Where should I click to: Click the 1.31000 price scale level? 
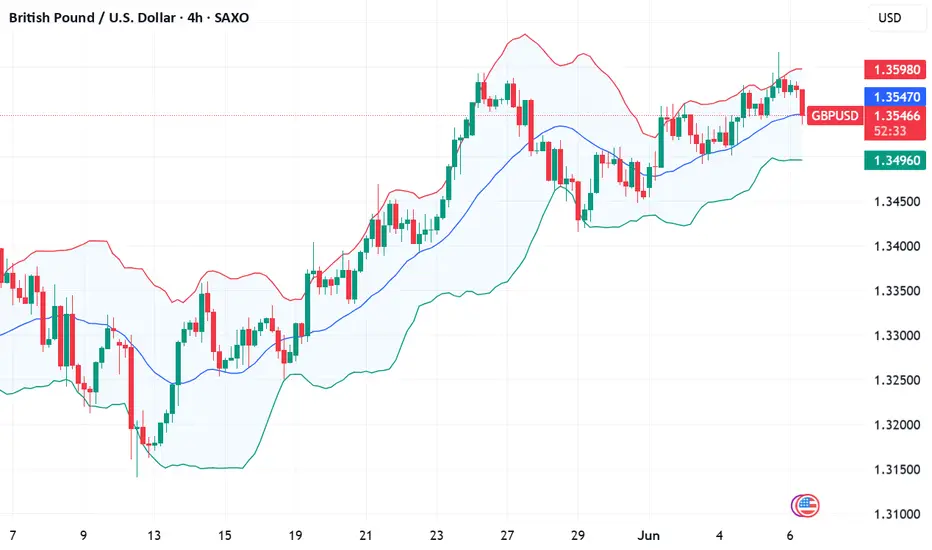point(896,514)
